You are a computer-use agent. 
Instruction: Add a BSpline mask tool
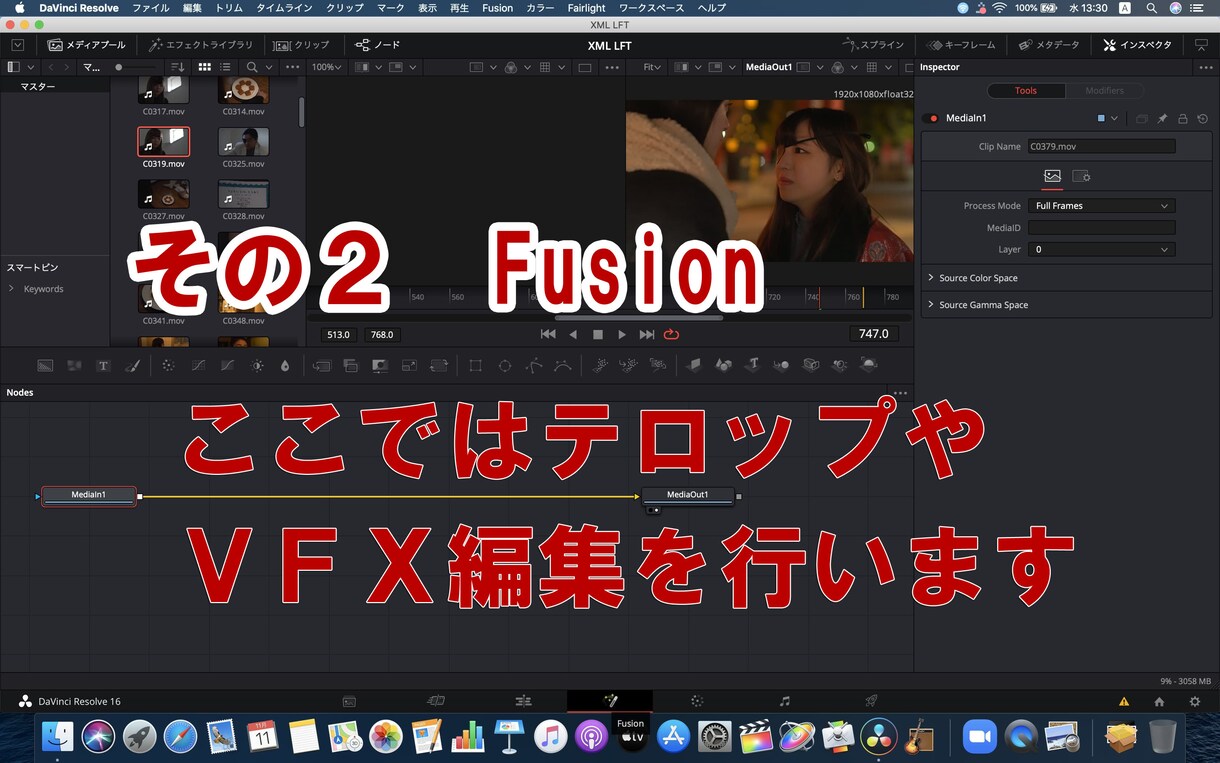tap(563, 366)
